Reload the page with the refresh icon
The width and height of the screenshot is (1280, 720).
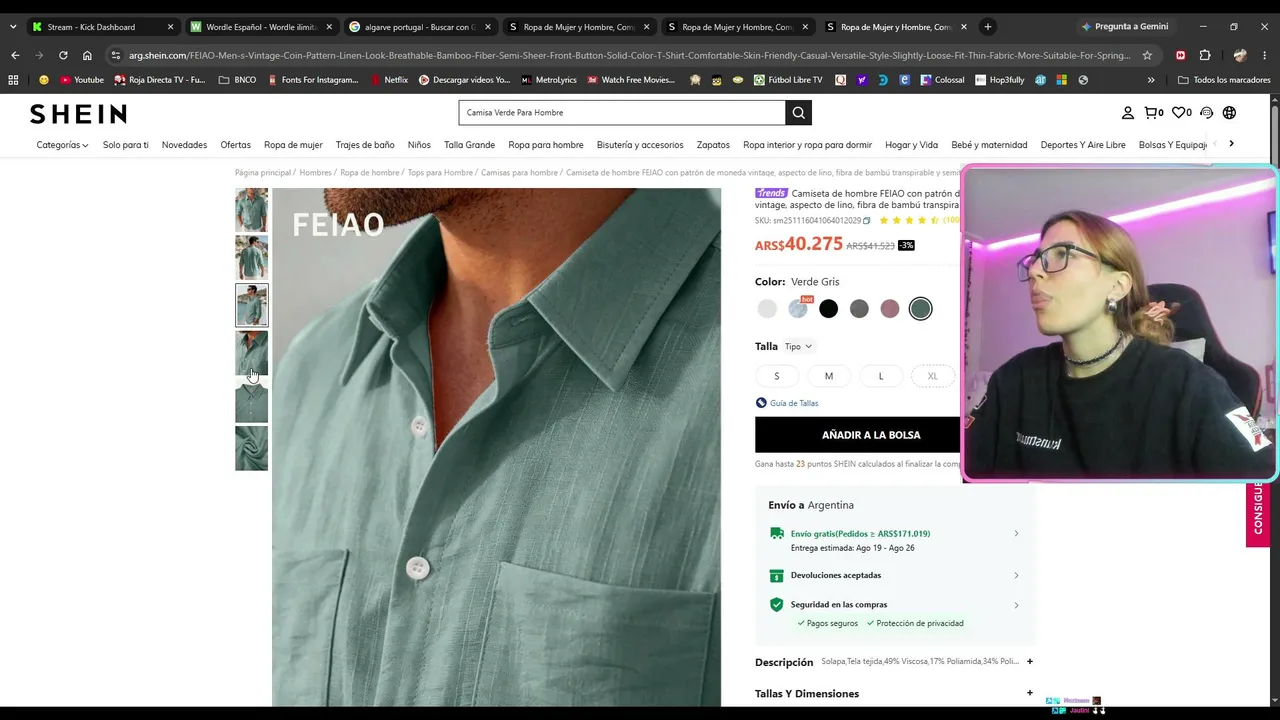(63, 55)
